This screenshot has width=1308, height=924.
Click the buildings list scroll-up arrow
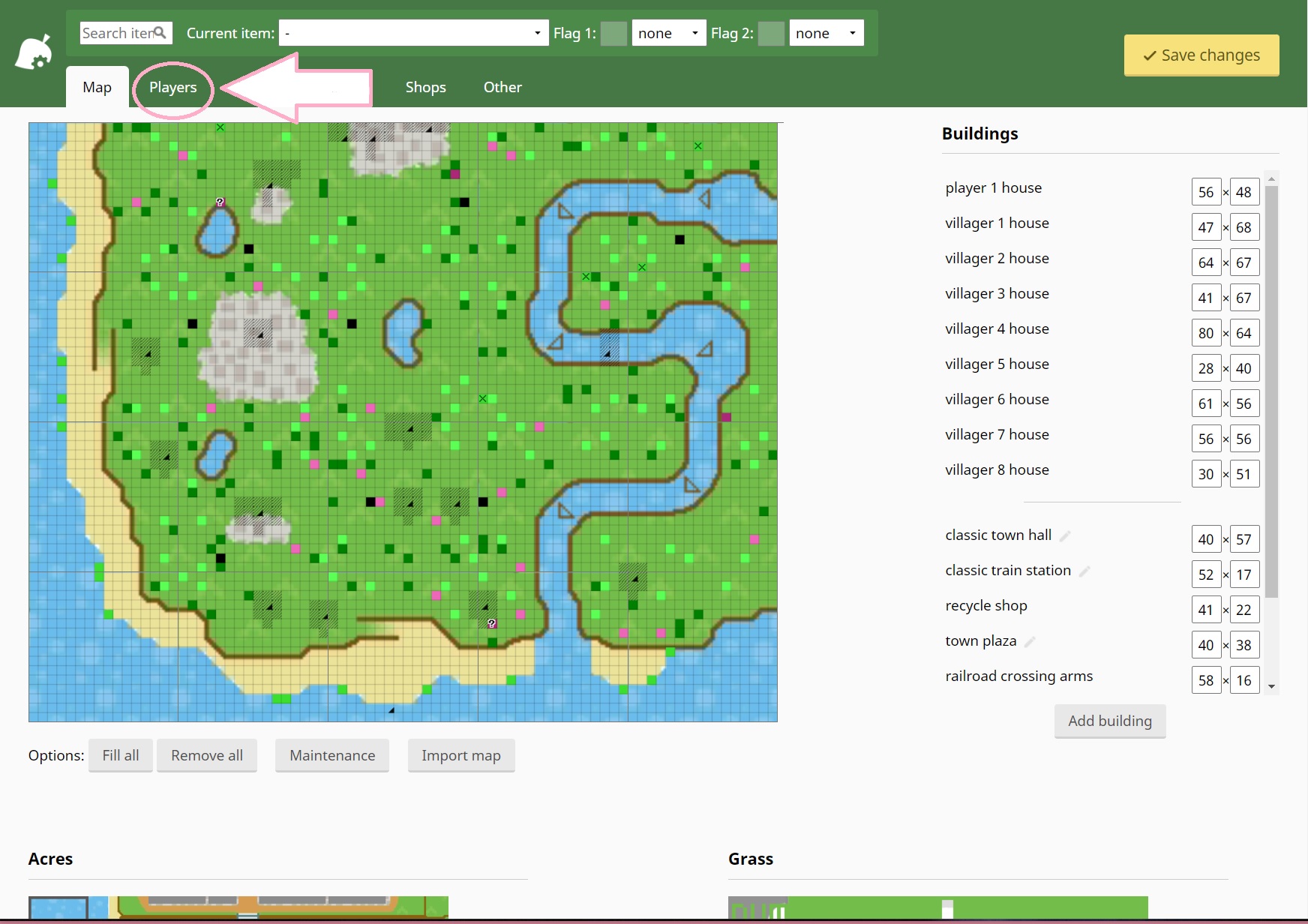tap(1271, 178)
